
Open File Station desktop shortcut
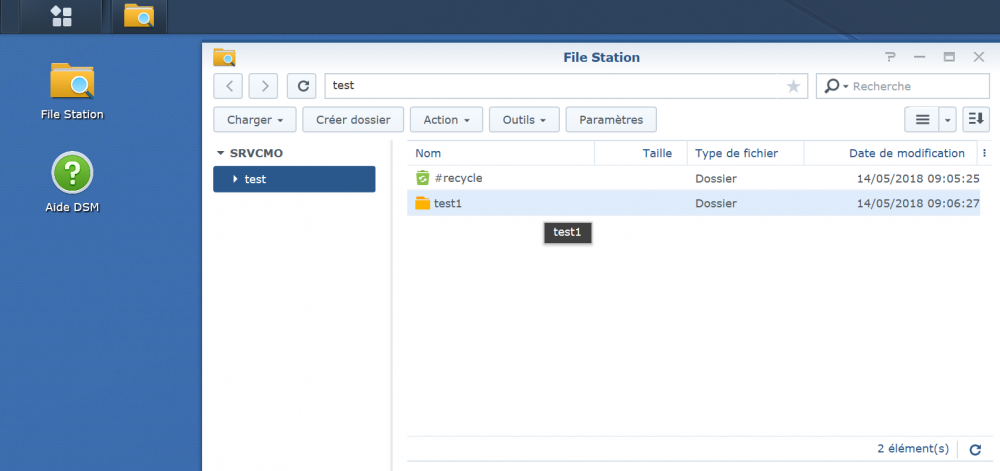point(72,83)
